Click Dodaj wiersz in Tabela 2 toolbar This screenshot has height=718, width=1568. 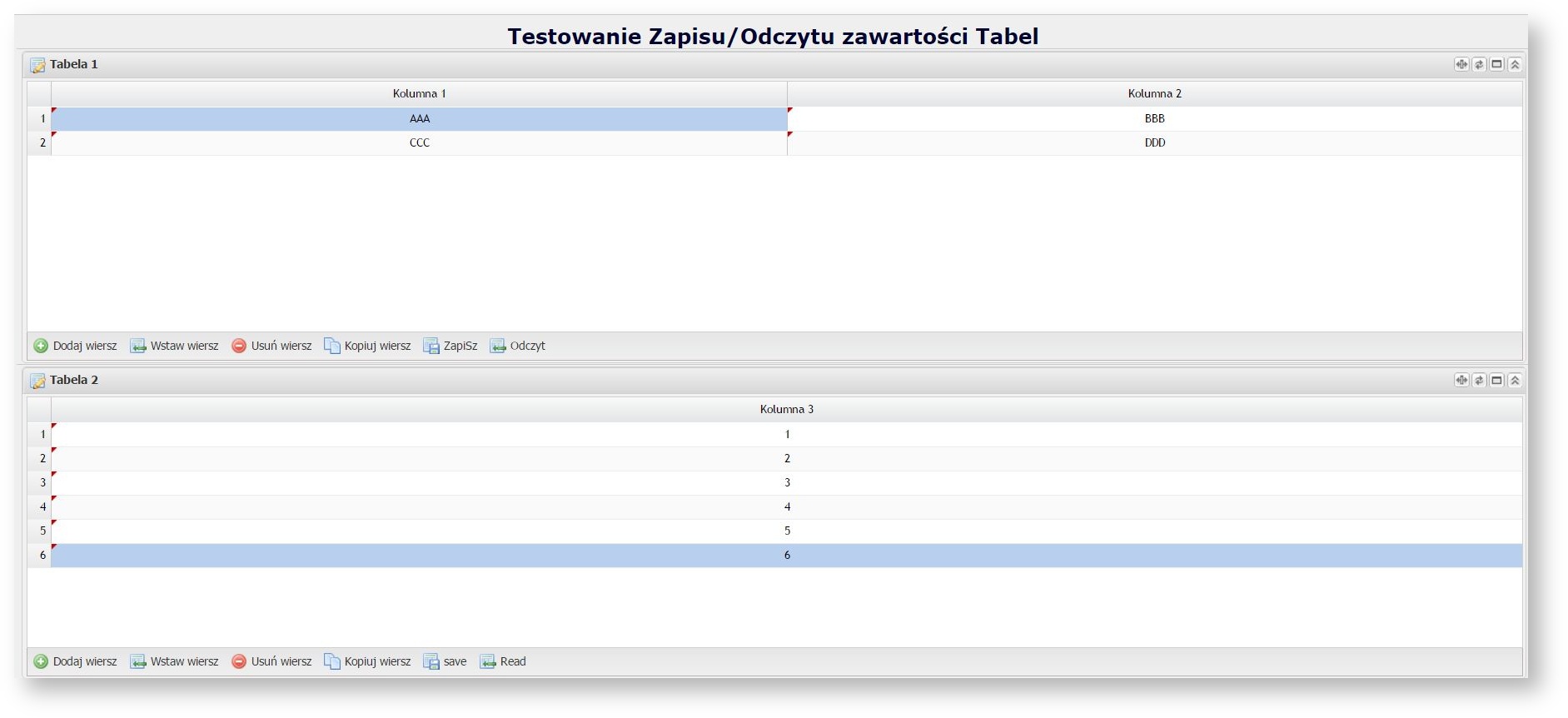click(x=76, y=661)
